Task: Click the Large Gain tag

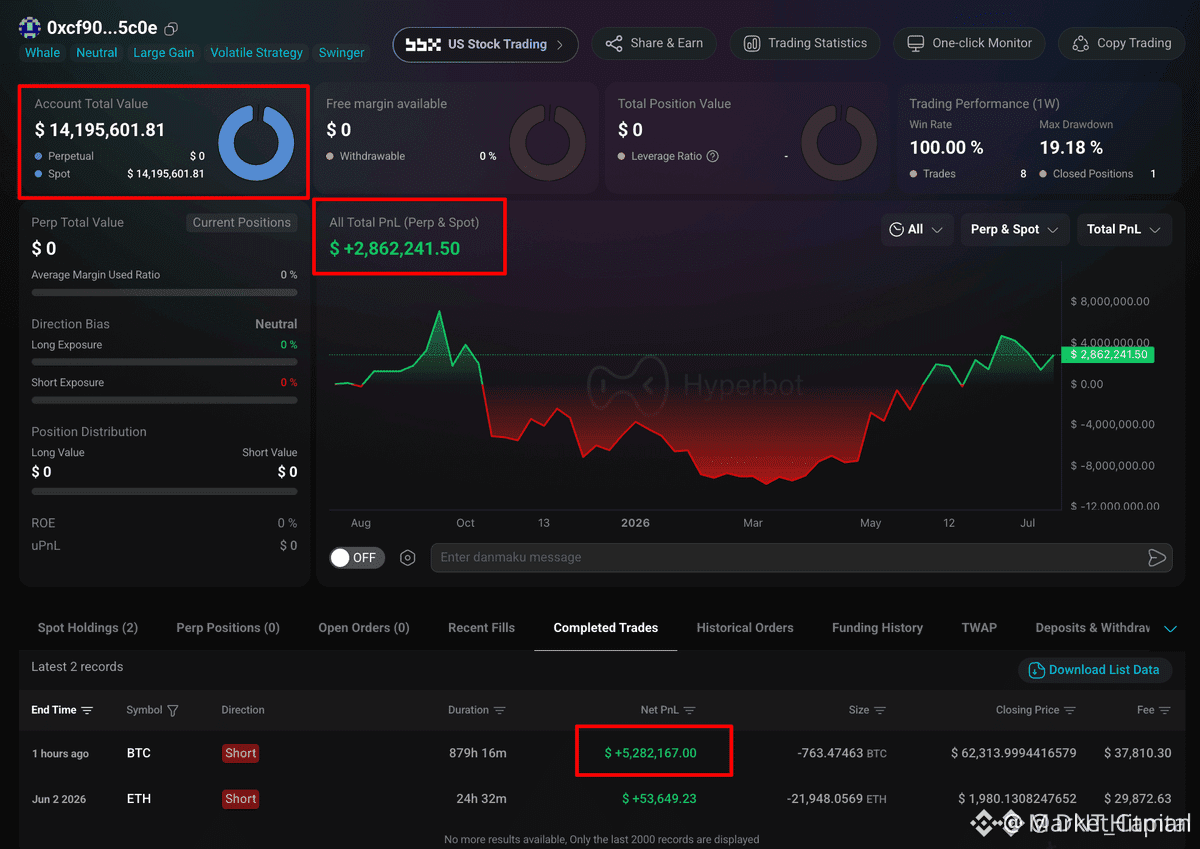Action: click(x=164, y=53)
